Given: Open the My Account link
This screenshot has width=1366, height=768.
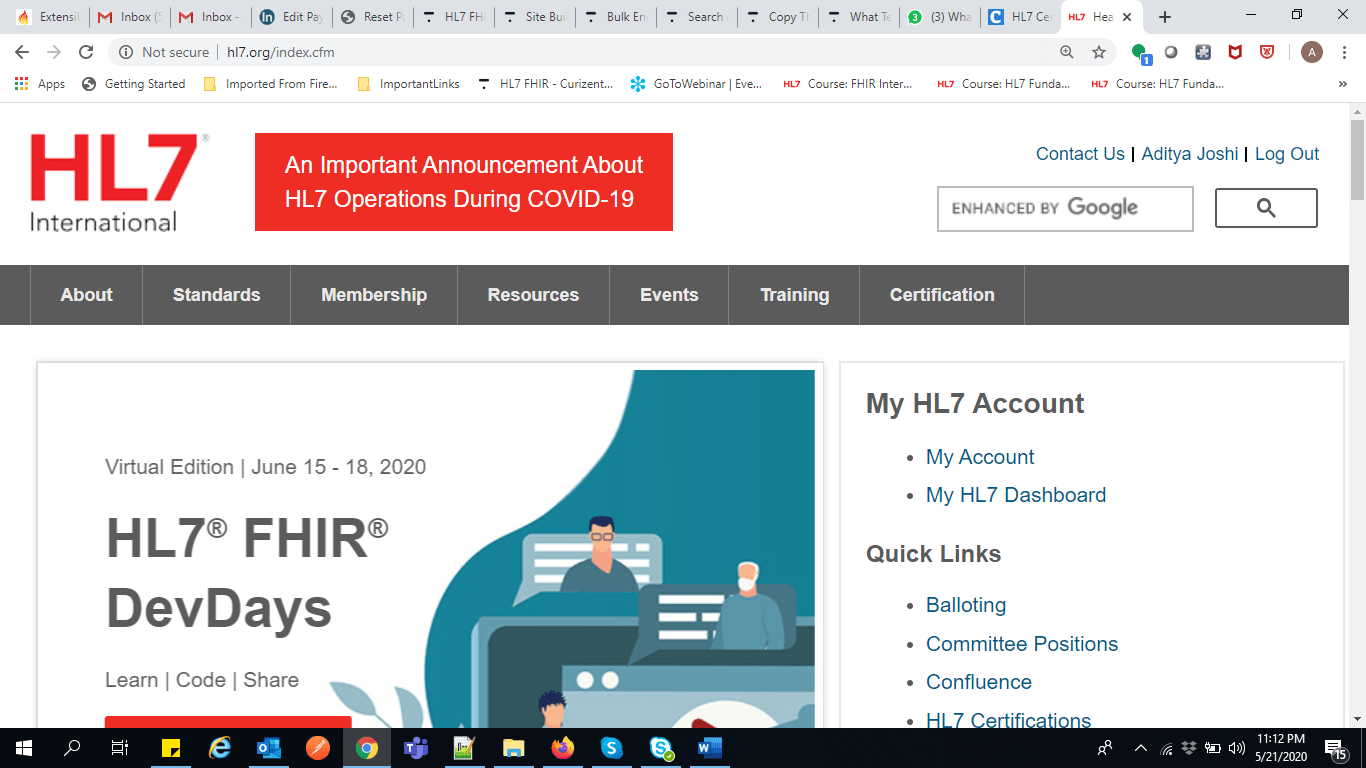Looking at the screenshot, I should [x=980, y=457].
